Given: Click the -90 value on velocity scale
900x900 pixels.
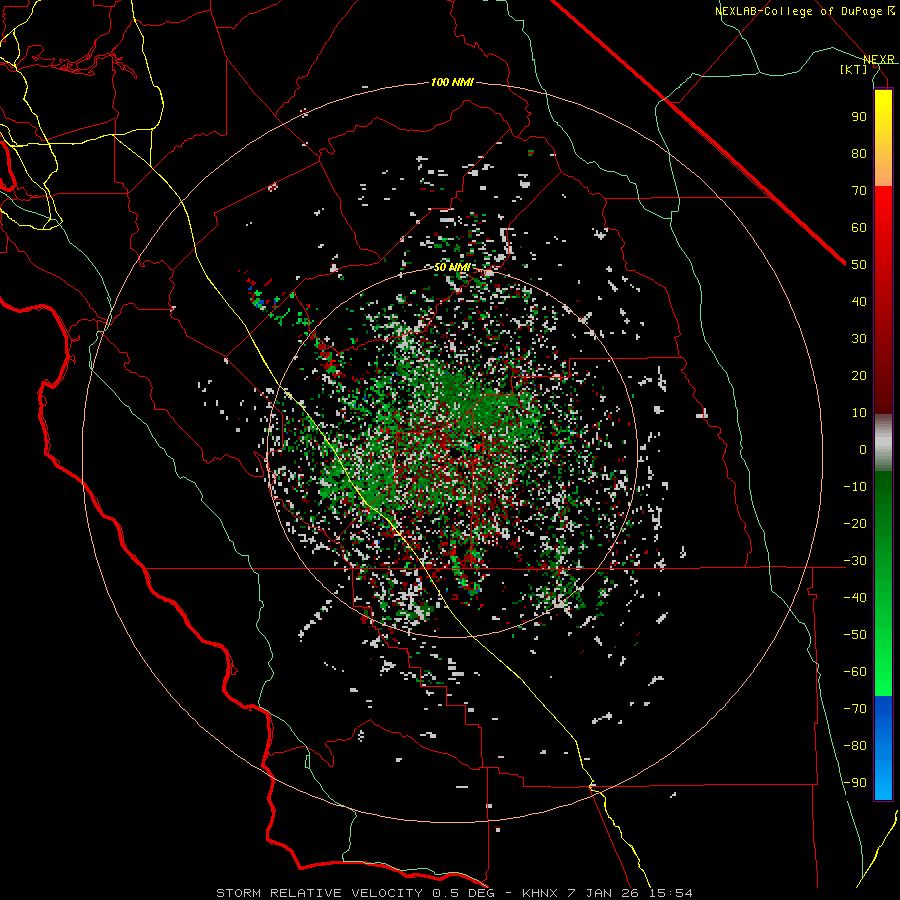Looking at the screenshot, I should pos(855,783).
